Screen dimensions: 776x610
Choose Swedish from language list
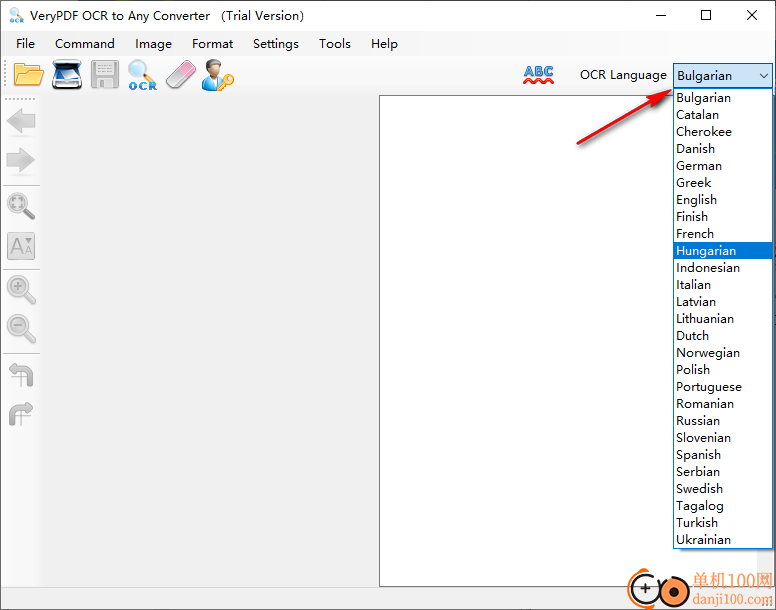(723, 488)
